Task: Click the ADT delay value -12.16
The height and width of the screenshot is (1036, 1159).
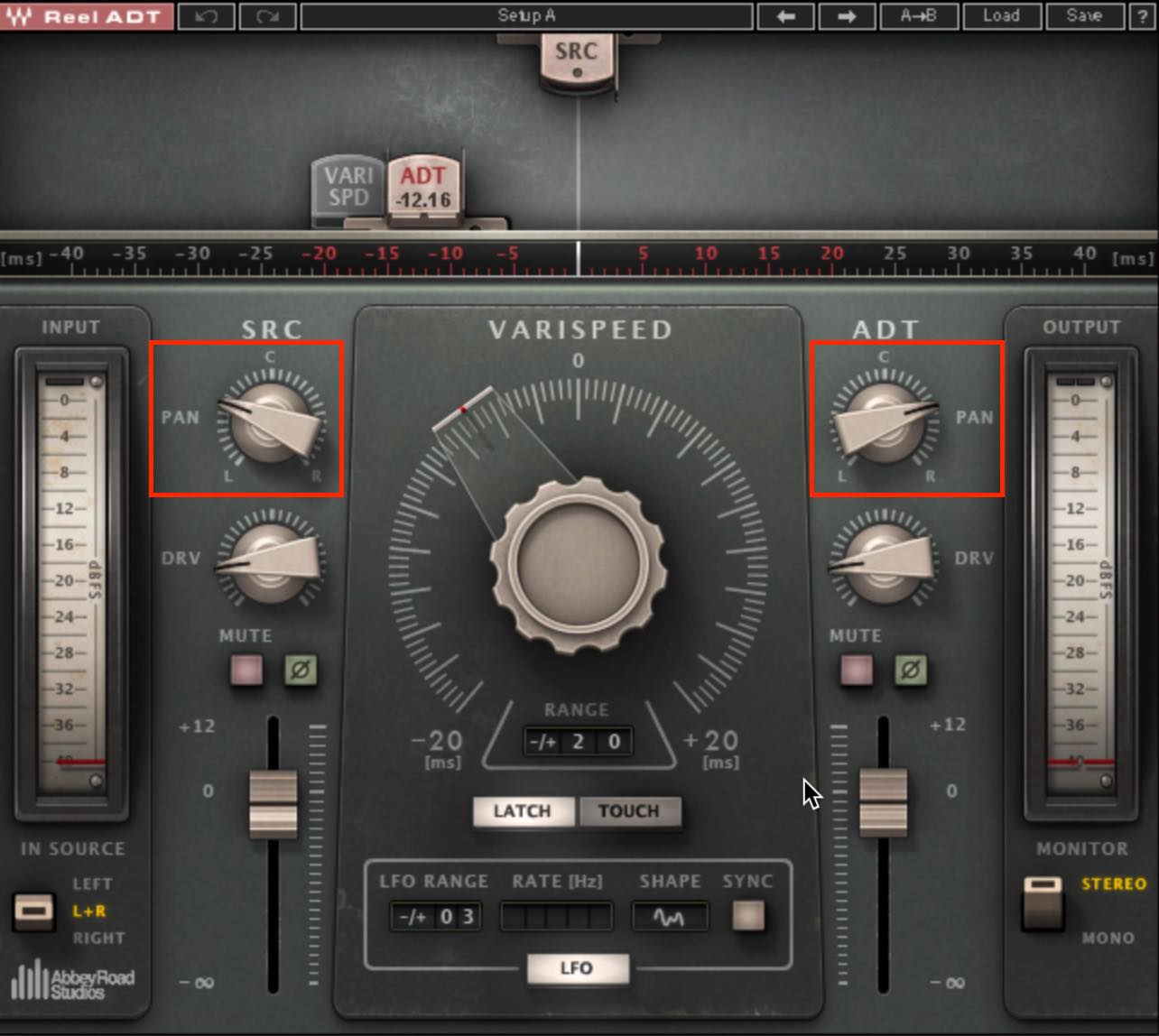Action: tap(424, 200)
